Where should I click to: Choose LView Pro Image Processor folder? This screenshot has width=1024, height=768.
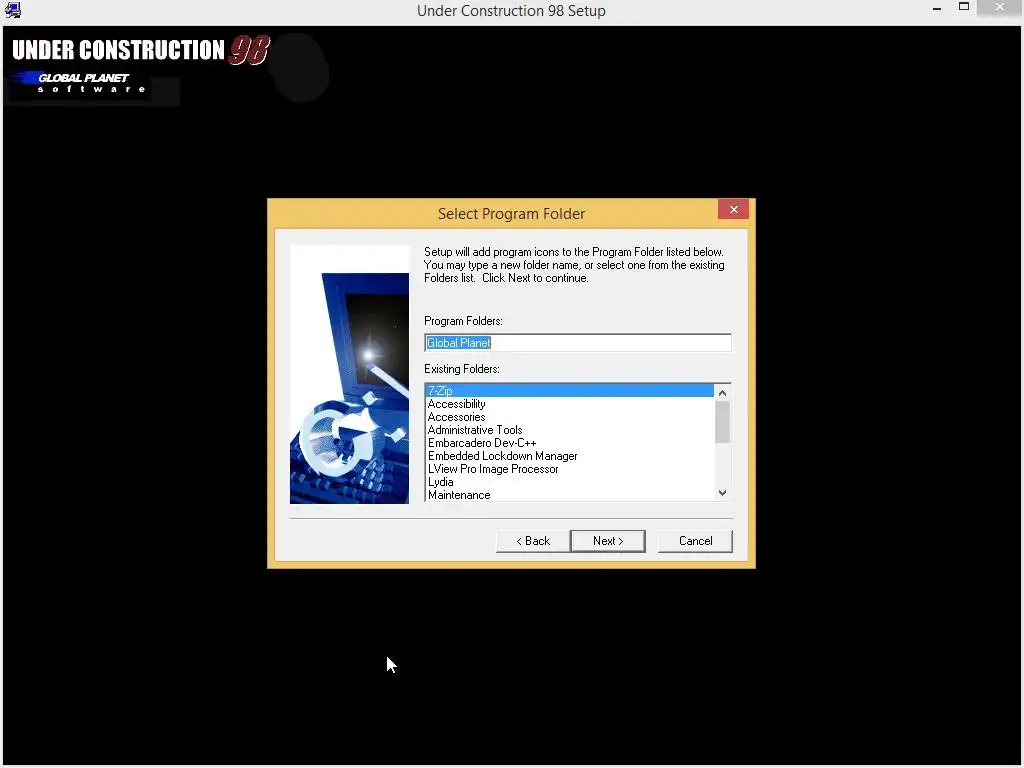(569, 469)
